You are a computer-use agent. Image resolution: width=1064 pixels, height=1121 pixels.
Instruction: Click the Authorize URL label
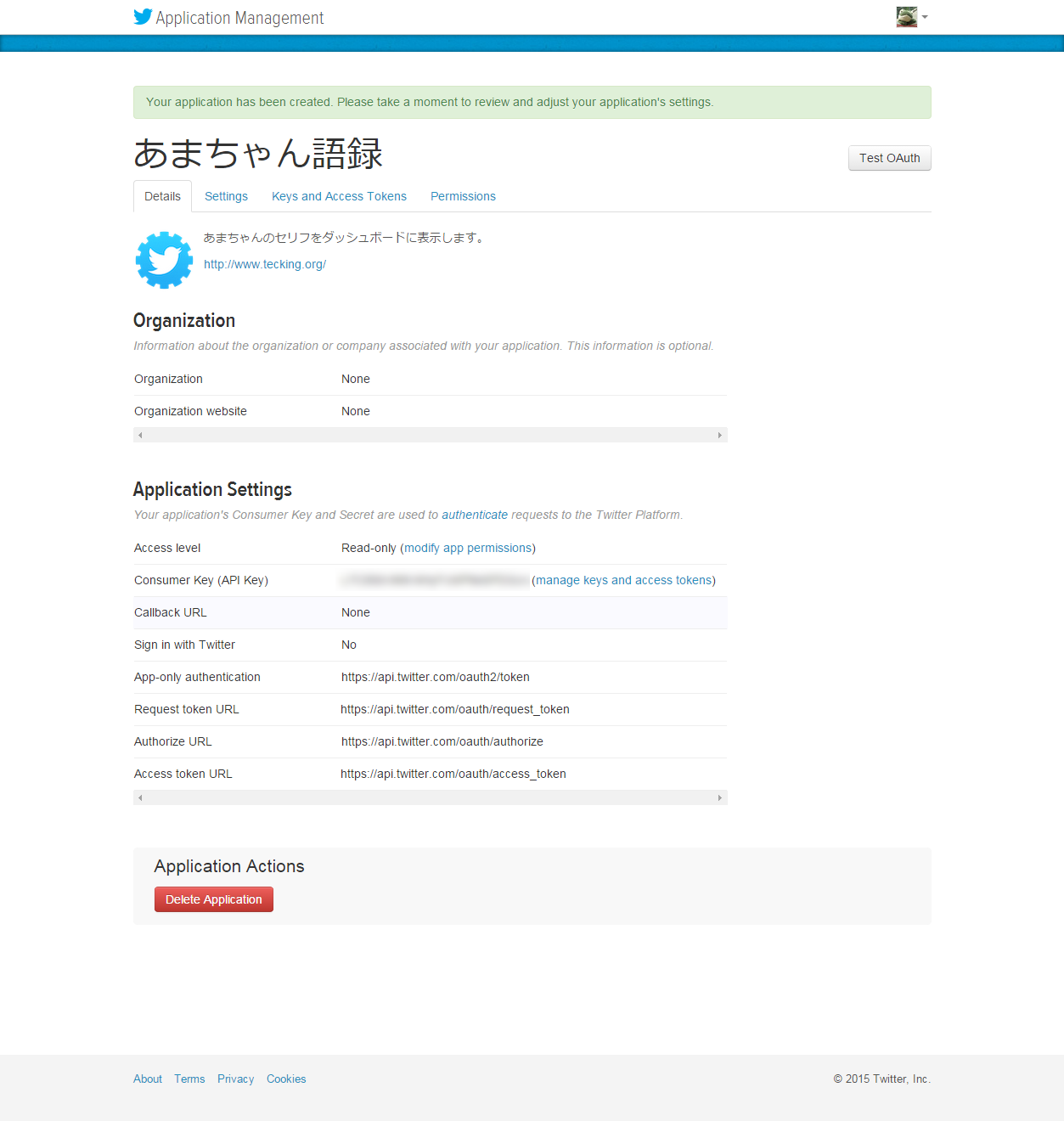click(173, 741)
